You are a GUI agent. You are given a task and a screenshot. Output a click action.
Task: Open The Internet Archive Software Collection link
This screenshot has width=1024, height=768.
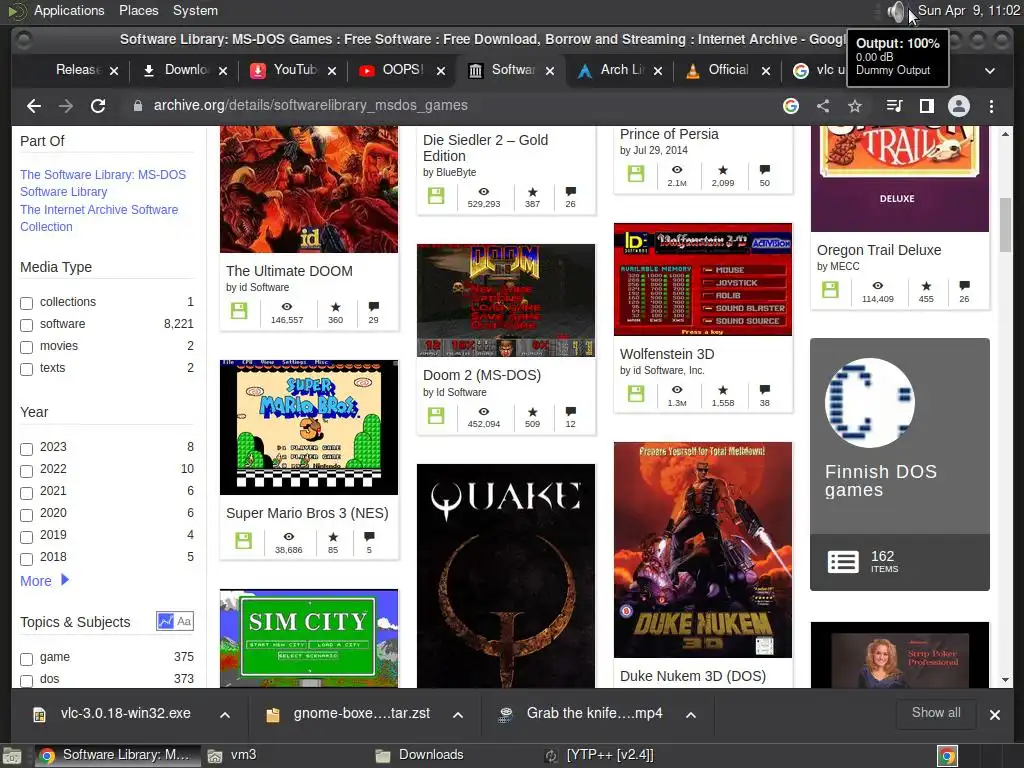pos(99,218)
